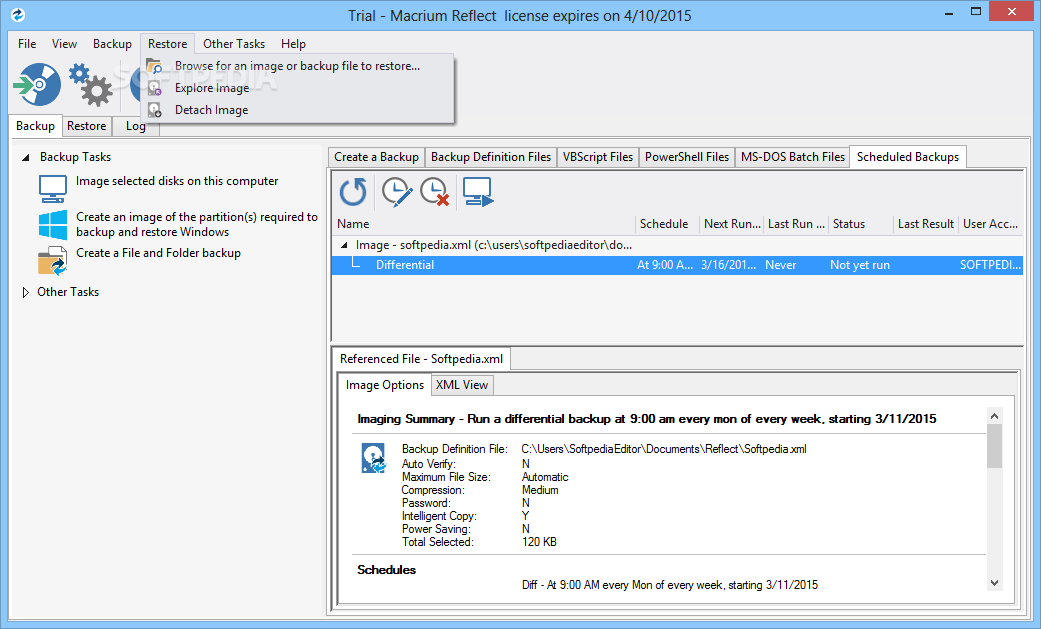
Task: Open the Backup menu
Action: tap(112, 44)
